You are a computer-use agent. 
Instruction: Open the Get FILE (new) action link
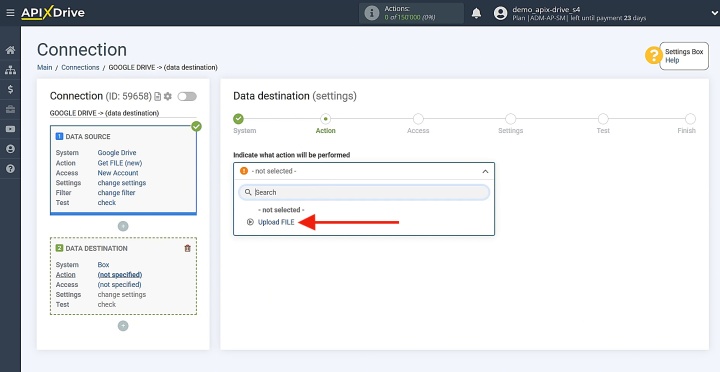tap(120, 163)
